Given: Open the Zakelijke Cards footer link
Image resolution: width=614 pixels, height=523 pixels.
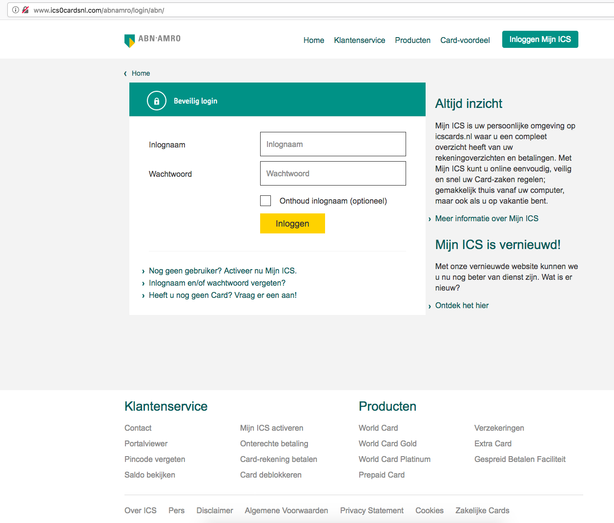Looking at the screenshot, I should [x=482, y=510].
